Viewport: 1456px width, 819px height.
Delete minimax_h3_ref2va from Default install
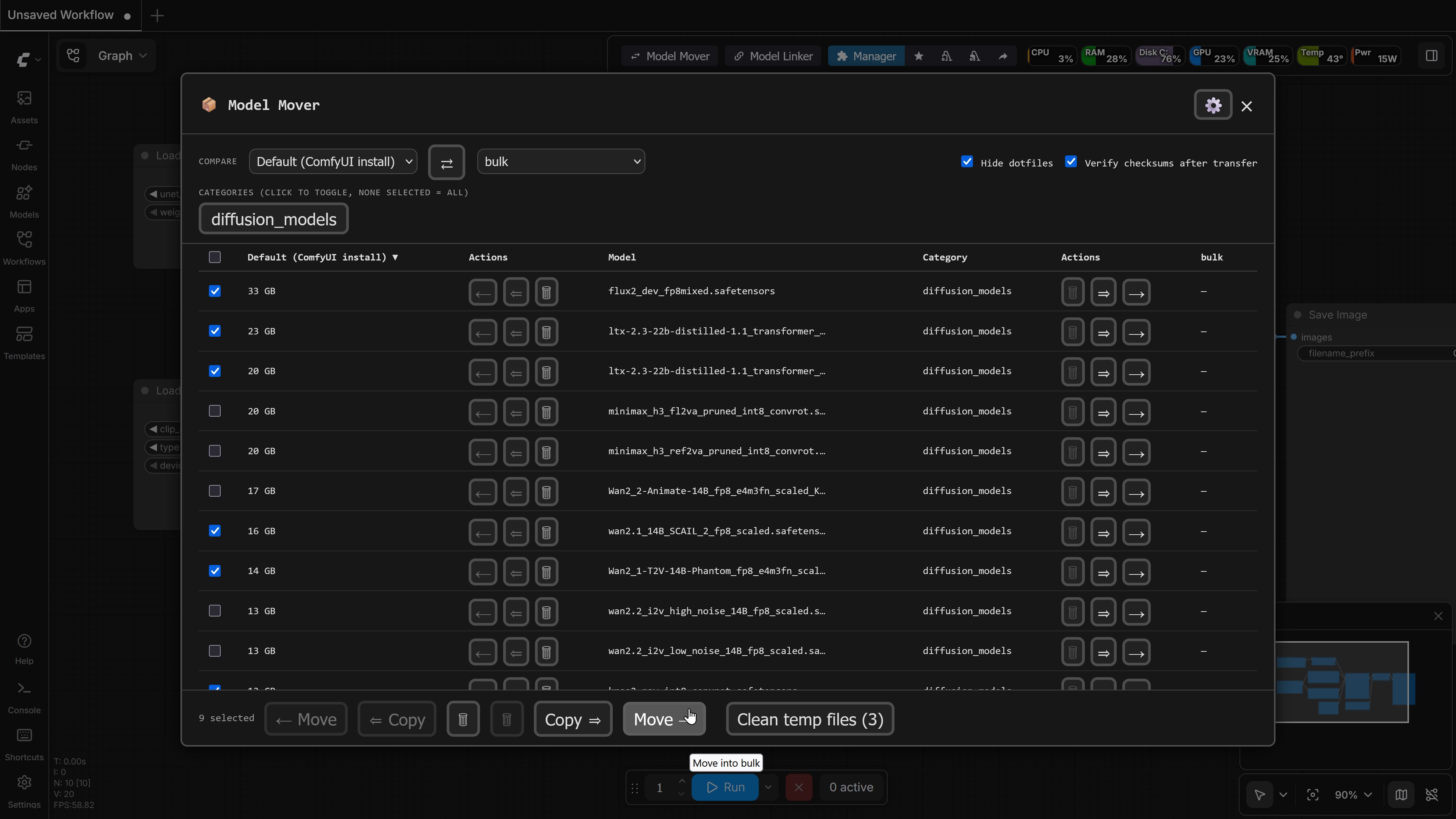click(x=546, y=452)
